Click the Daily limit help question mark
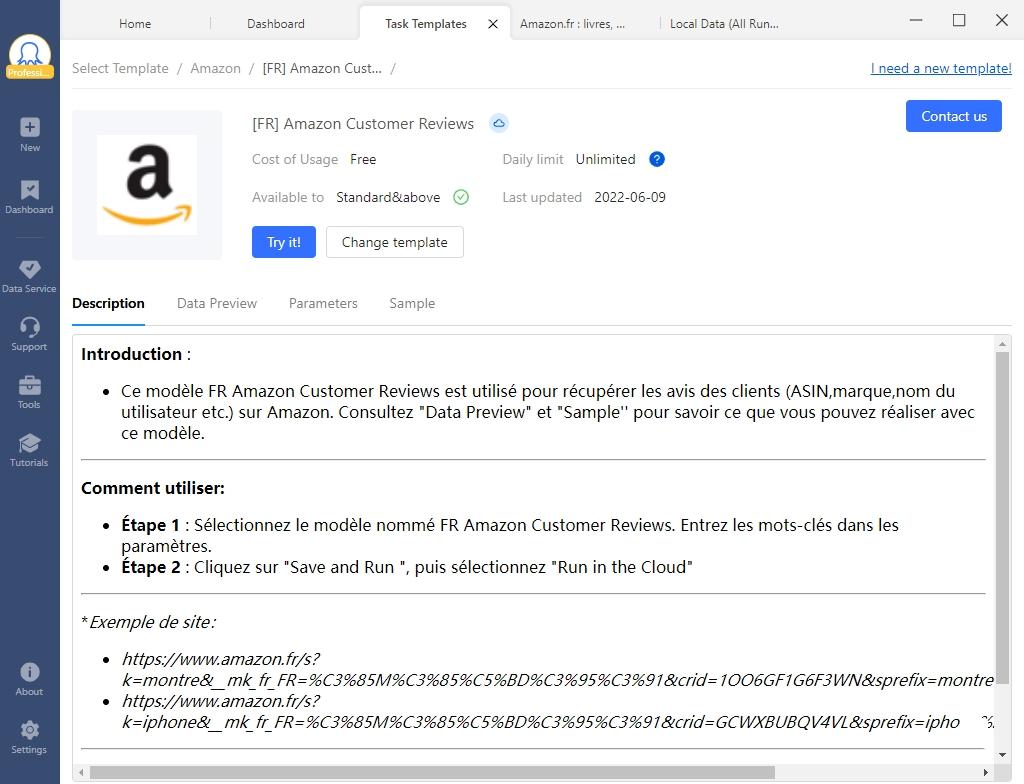This screenshot has width=1024, height=784. tap(657, 159)
